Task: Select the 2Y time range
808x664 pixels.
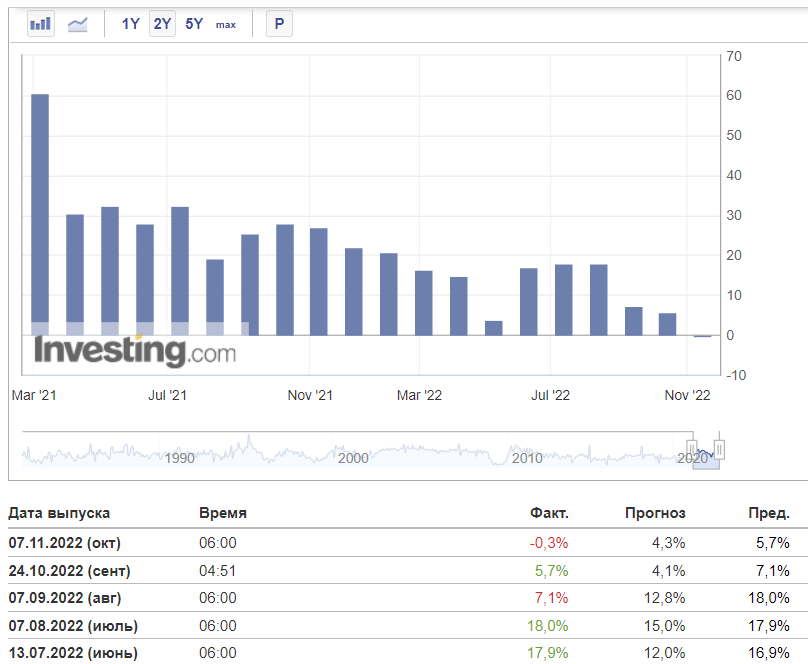Action: coord(162,24)
